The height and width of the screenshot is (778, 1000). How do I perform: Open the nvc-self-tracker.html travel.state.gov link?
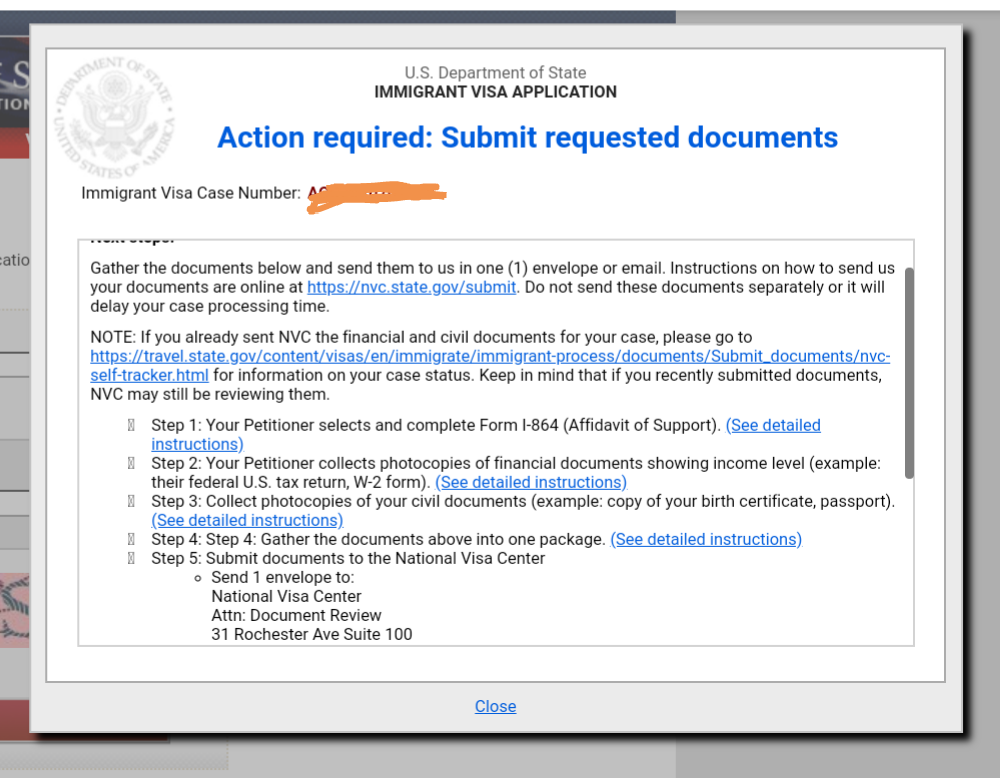click(x=490, y=365)
